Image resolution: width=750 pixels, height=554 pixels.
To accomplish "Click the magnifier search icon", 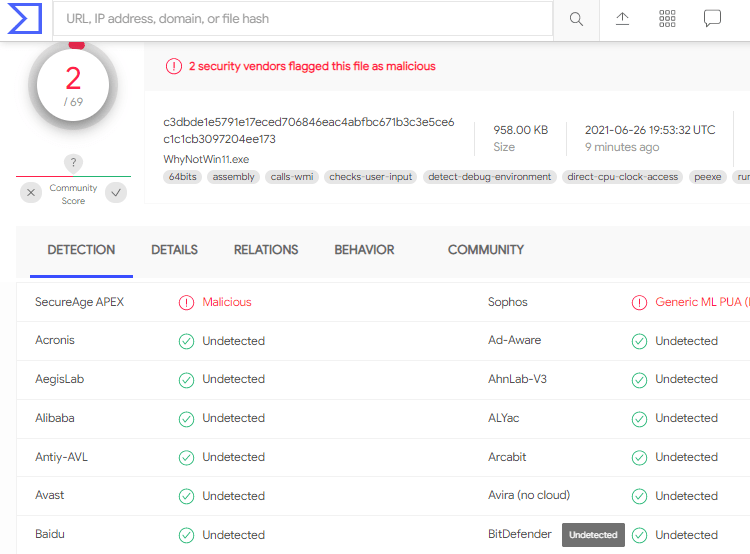I will point(576,19).
